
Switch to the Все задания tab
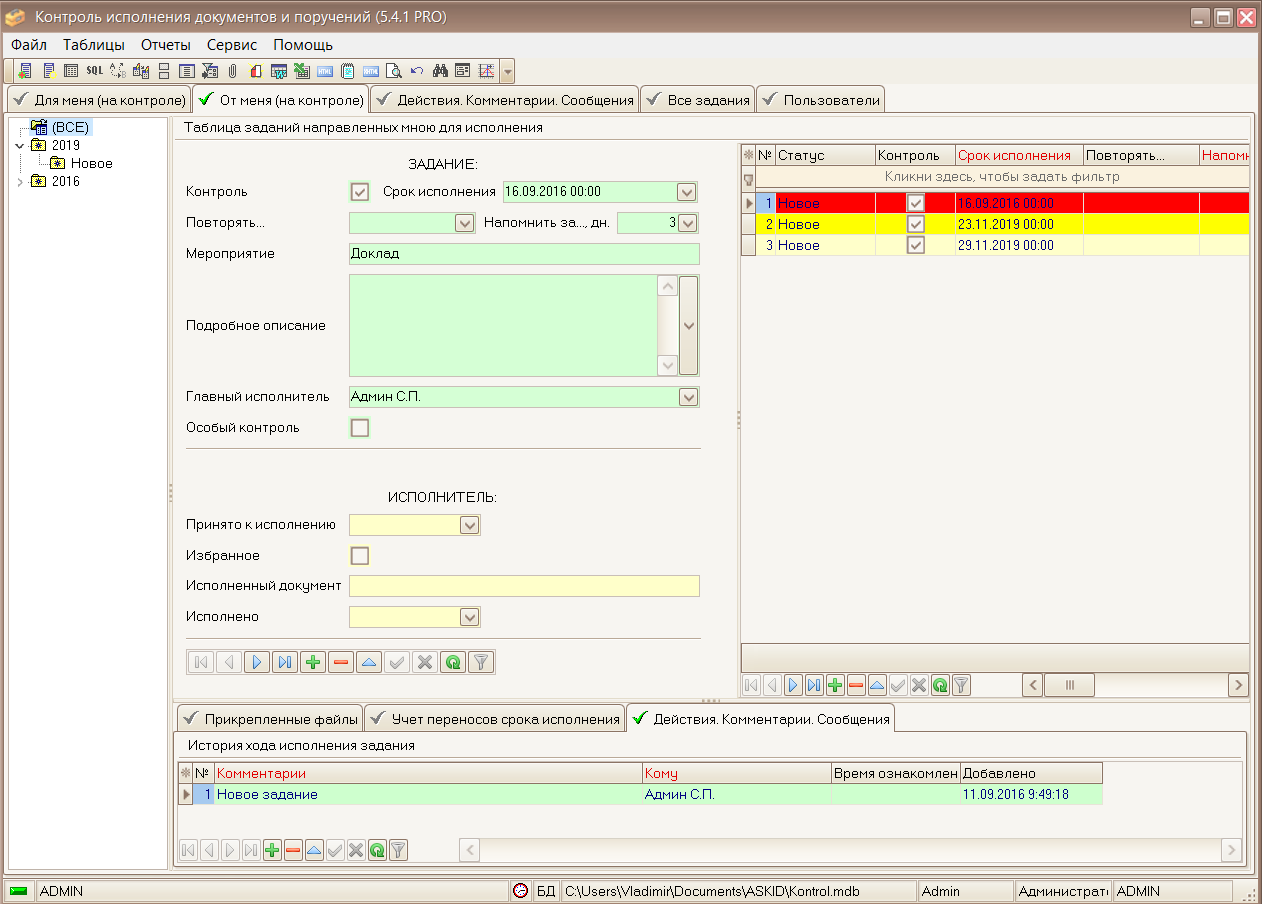pos(697,100)
